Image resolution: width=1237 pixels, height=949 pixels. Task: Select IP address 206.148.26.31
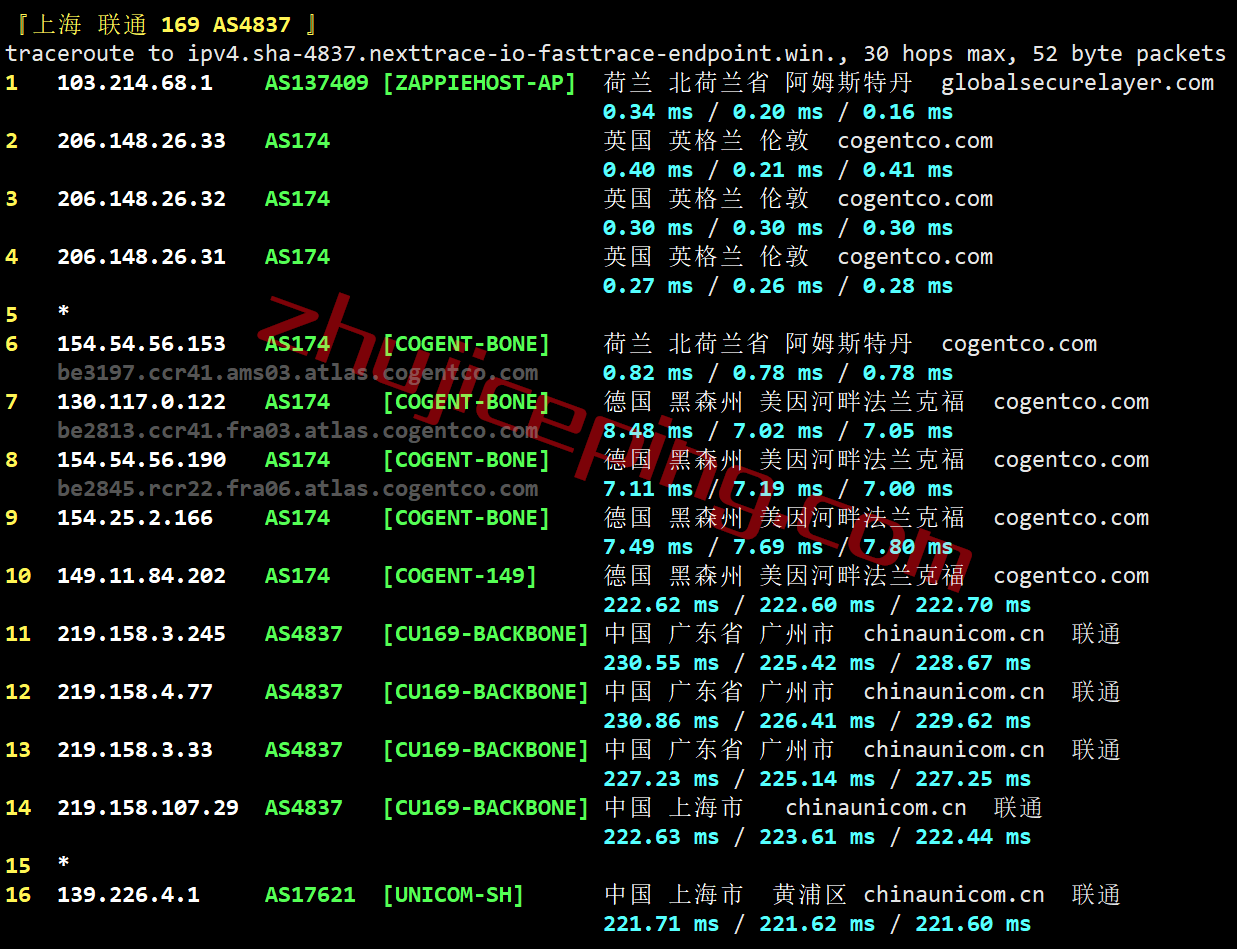141,257
